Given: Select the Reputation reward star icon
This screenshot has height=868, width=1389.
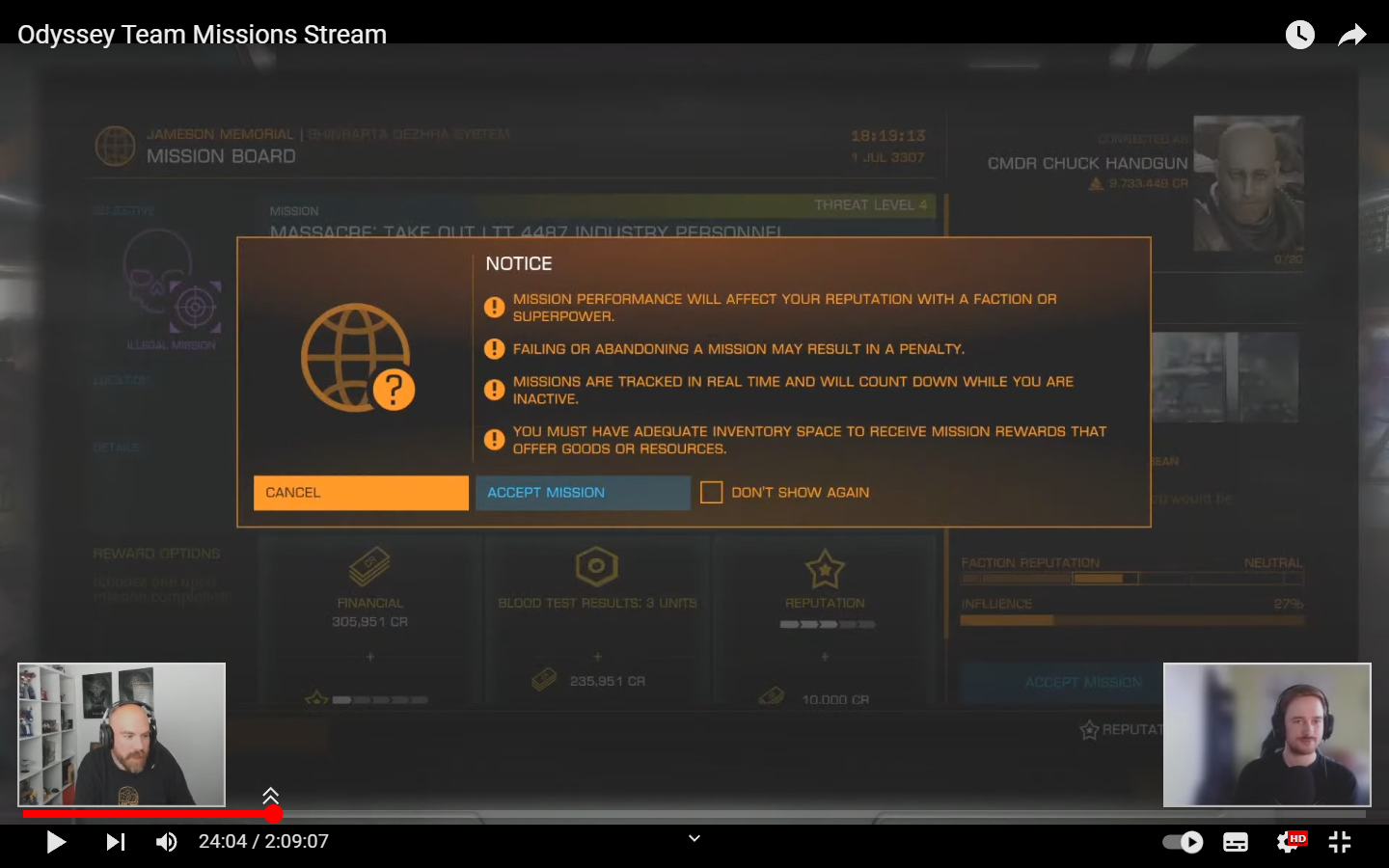Looking at the screenshot, I should click(825, 569).
